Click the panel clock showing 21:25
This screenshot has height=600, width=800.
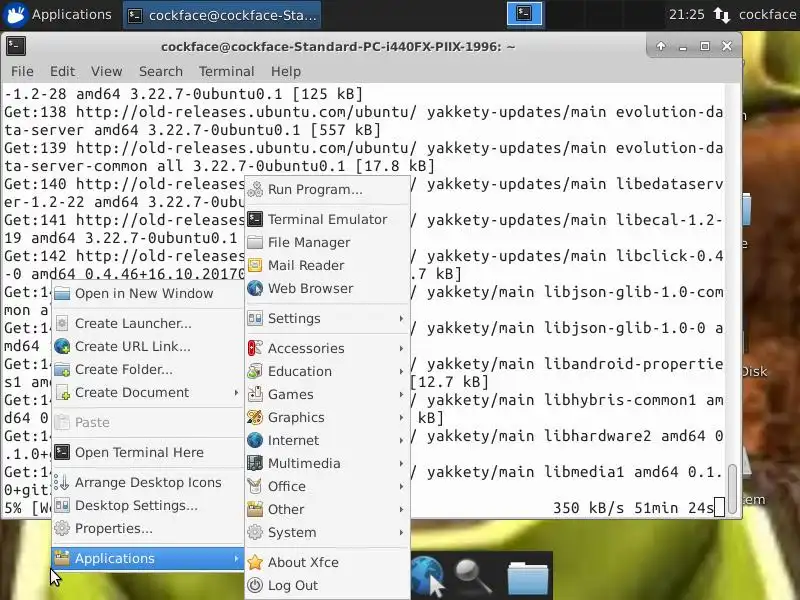pos(686,14)
